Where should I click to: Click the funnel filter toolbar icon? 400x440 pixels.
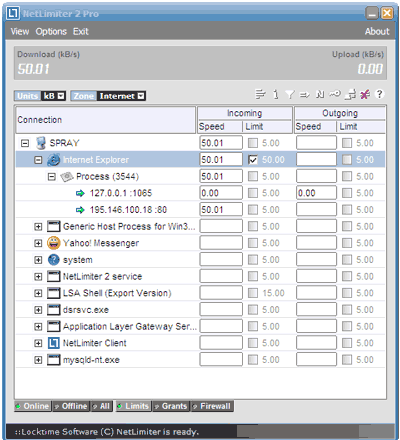pyautogui.click(x=290, y=95)
